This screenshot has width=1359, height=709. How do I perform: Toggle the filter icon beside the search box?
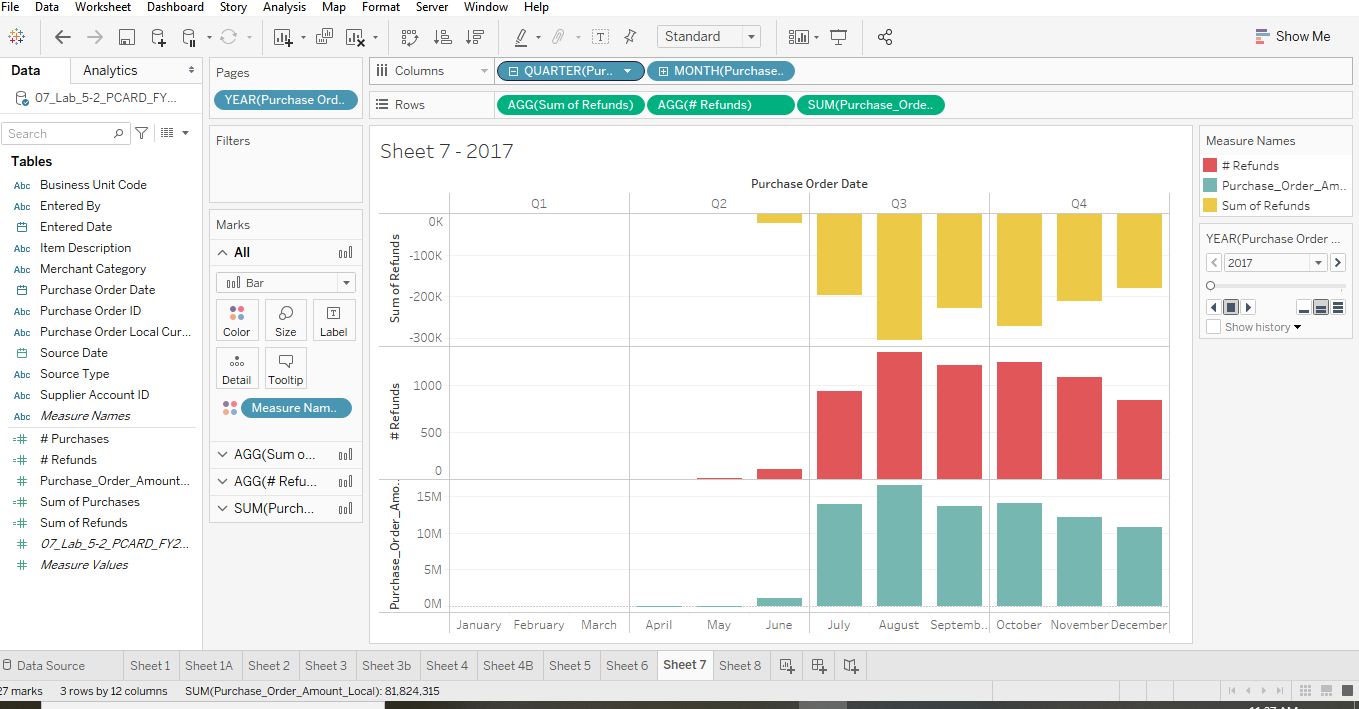click(x=140, y=133)
